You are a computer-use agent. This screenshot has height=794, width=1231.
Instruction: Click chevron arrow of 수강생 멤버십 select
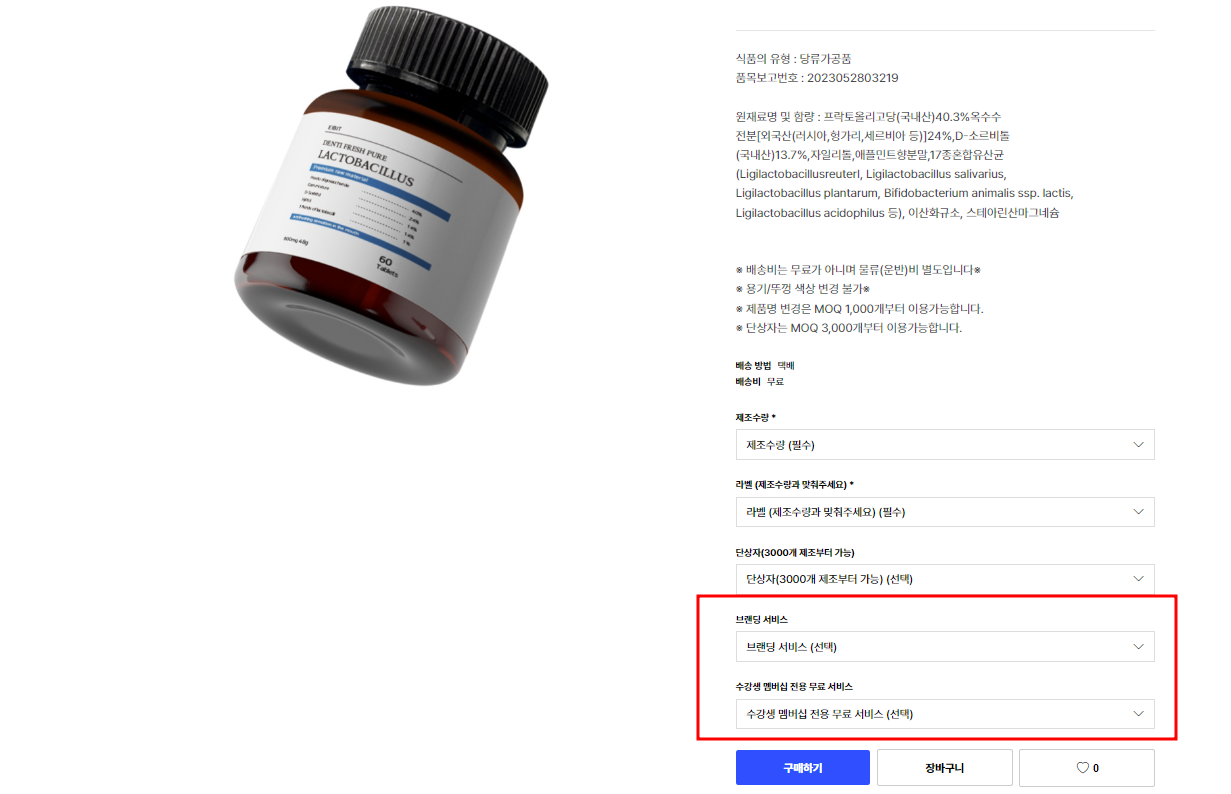[x=1138, y=714]
